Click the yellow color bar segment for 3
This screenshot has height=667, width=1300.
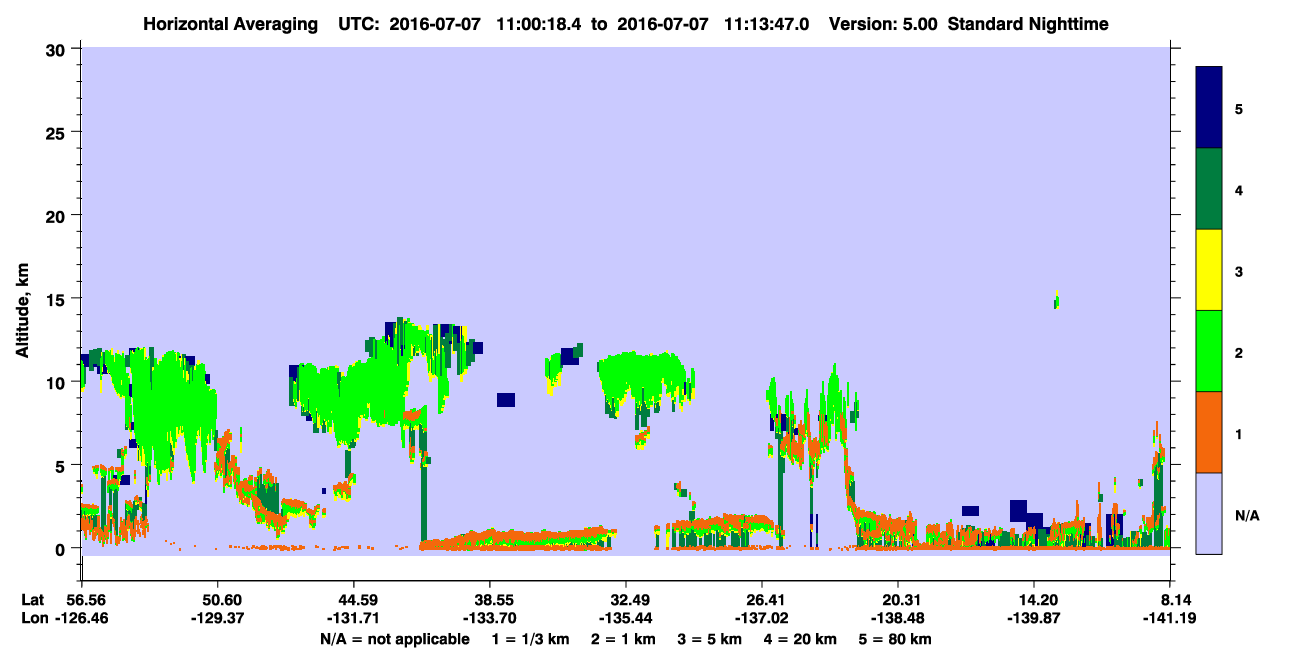[1209, 270]
